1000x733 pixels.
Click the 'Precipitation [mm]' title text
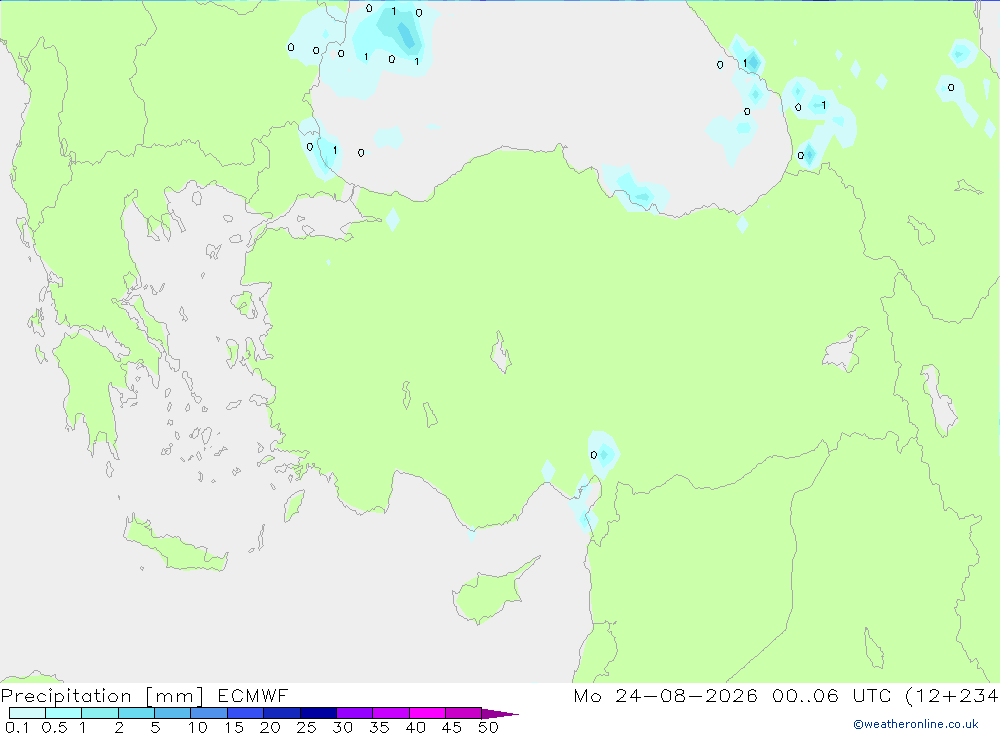[x=102, y=696]
